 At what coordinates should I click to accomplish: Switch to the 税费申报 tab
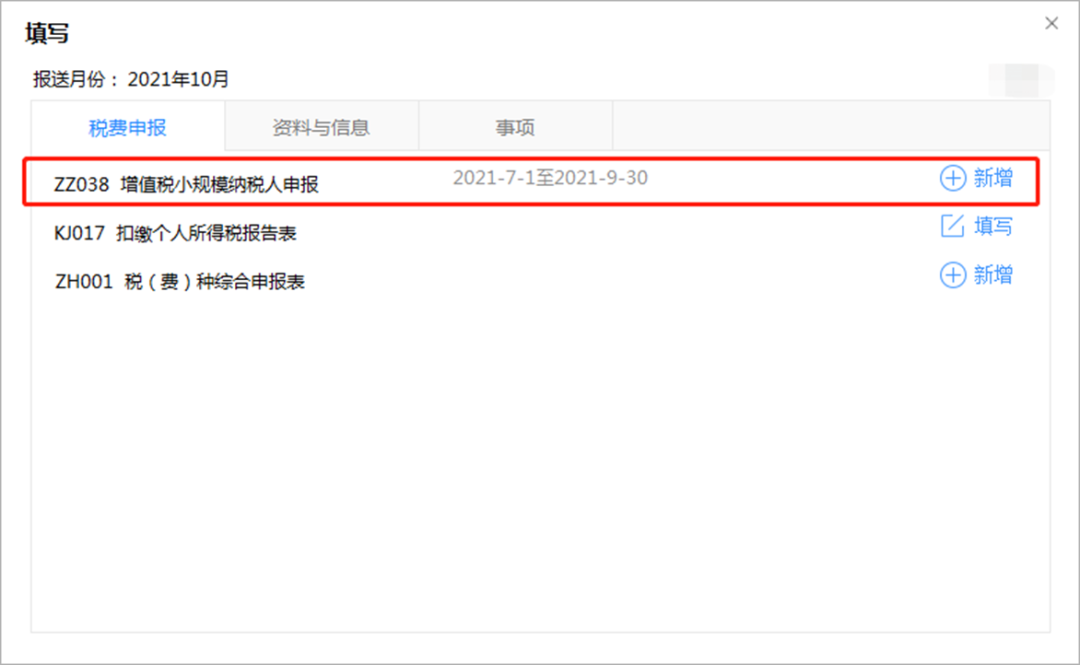click(x=127, y=127)
